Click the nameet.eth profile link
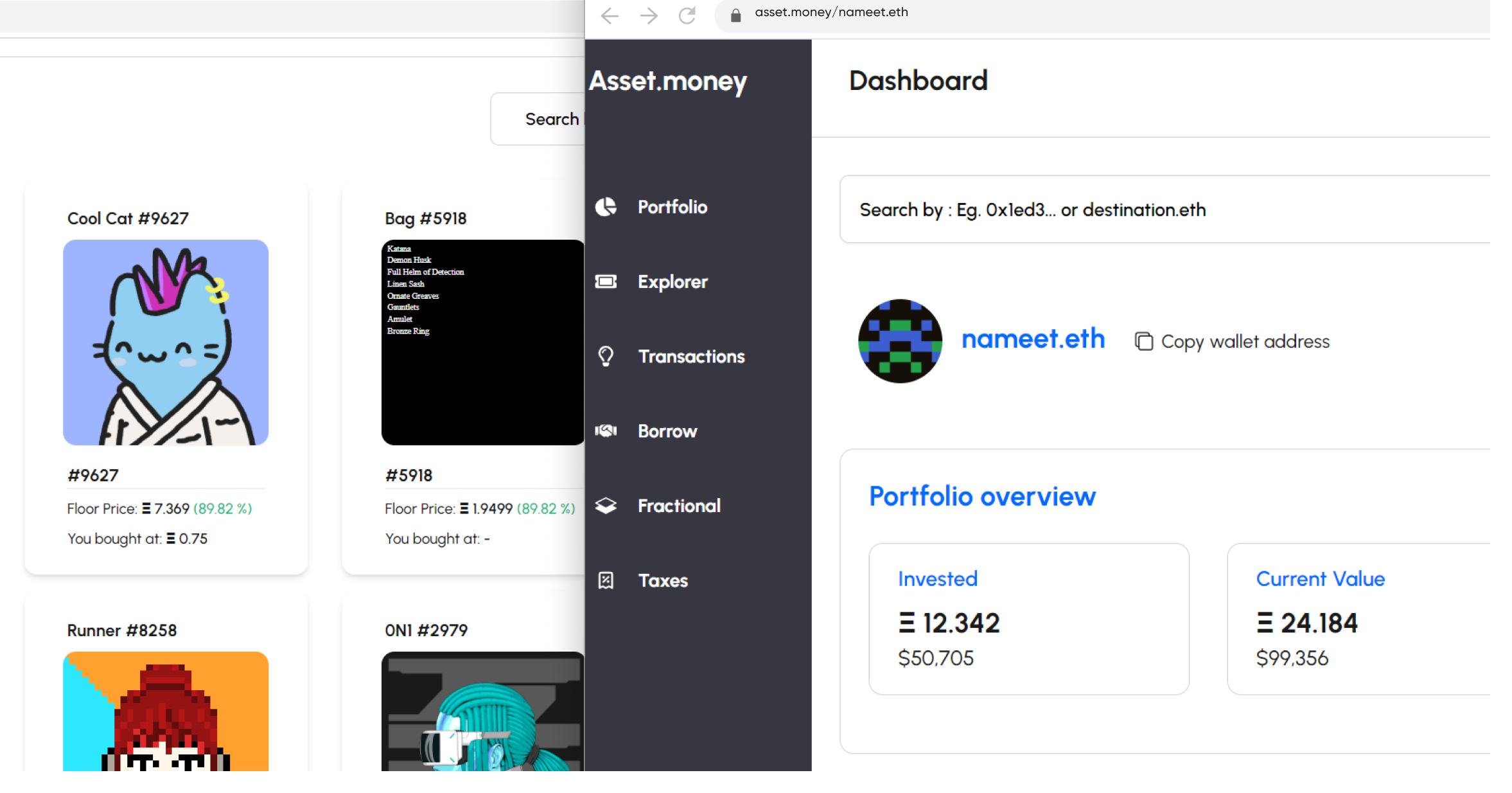 click(x=1033, y=339)
